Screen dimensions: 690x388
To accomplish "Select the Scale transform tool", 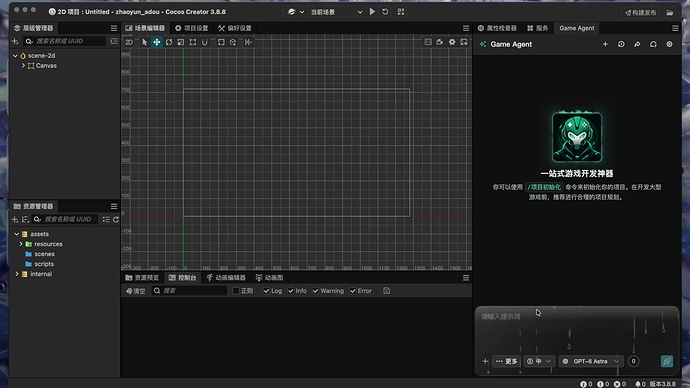I will click(x=181, y=42).
